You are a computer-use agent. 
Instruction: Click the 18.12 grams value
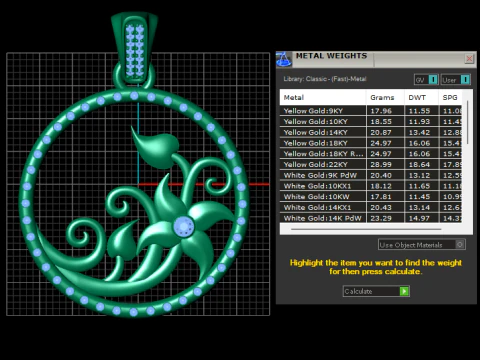[x=381, y=186]
